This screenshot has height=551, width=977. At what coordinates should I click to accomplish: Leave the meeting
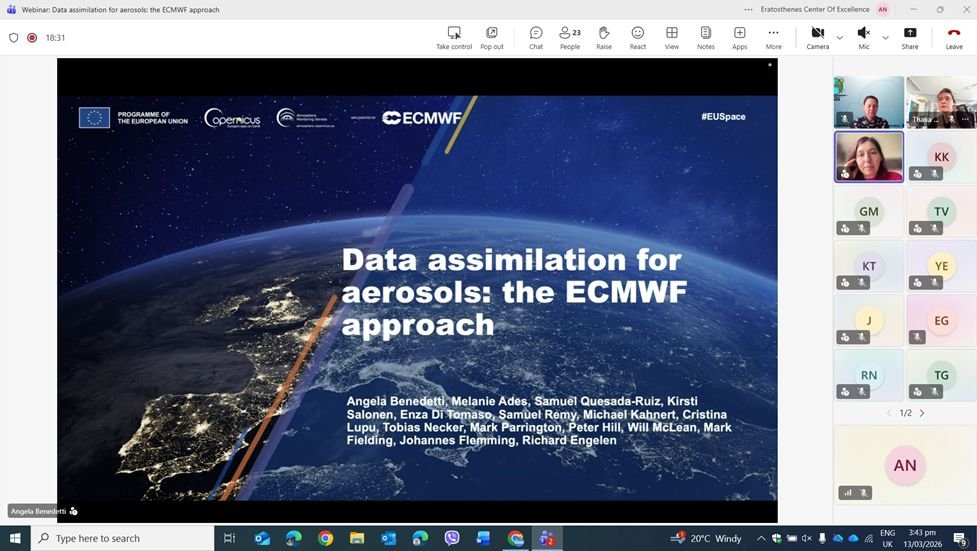pyautogui.click(x=954, y=37)
